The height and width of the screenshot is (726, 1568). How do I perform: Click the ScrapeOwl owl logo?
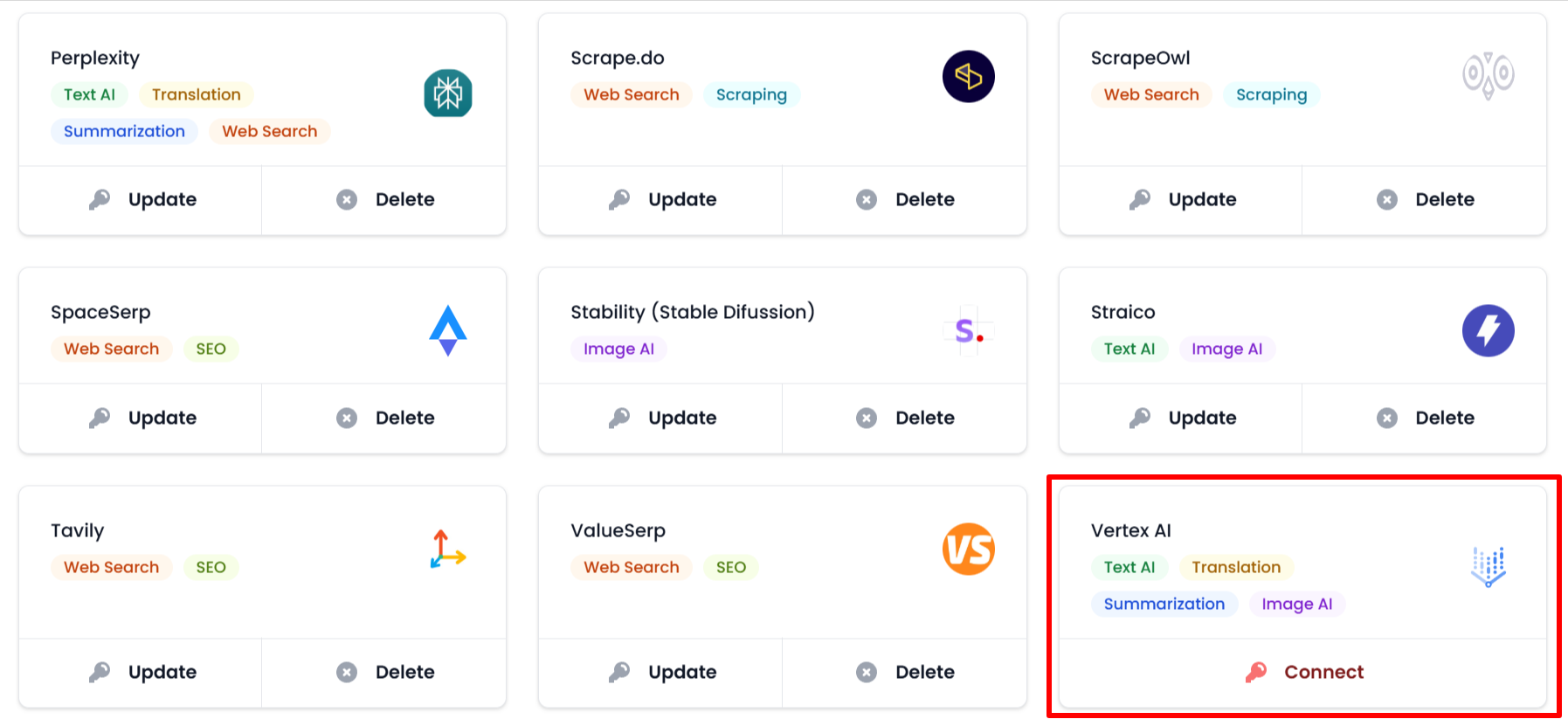[1488, 75]
